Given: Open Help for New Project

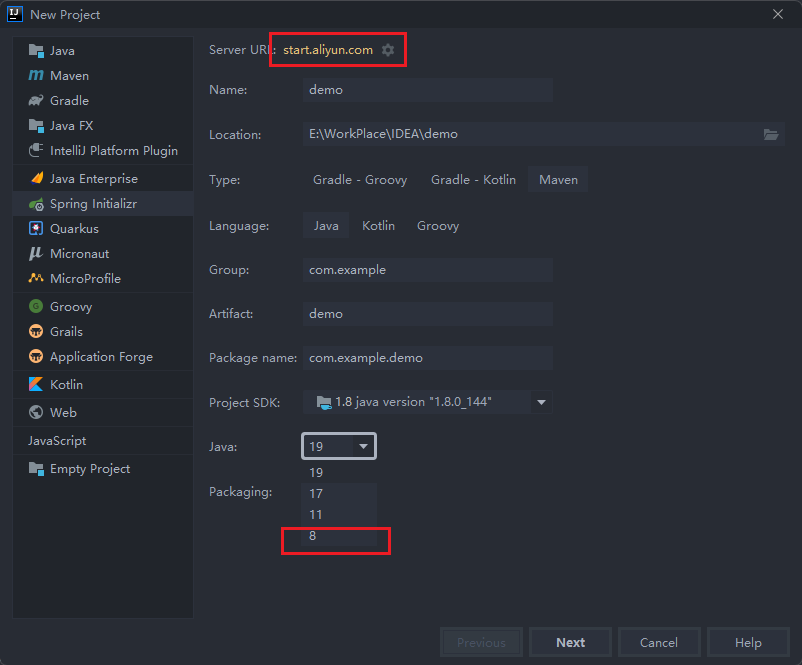Looking at the screenshot, I should click(748, 642).
